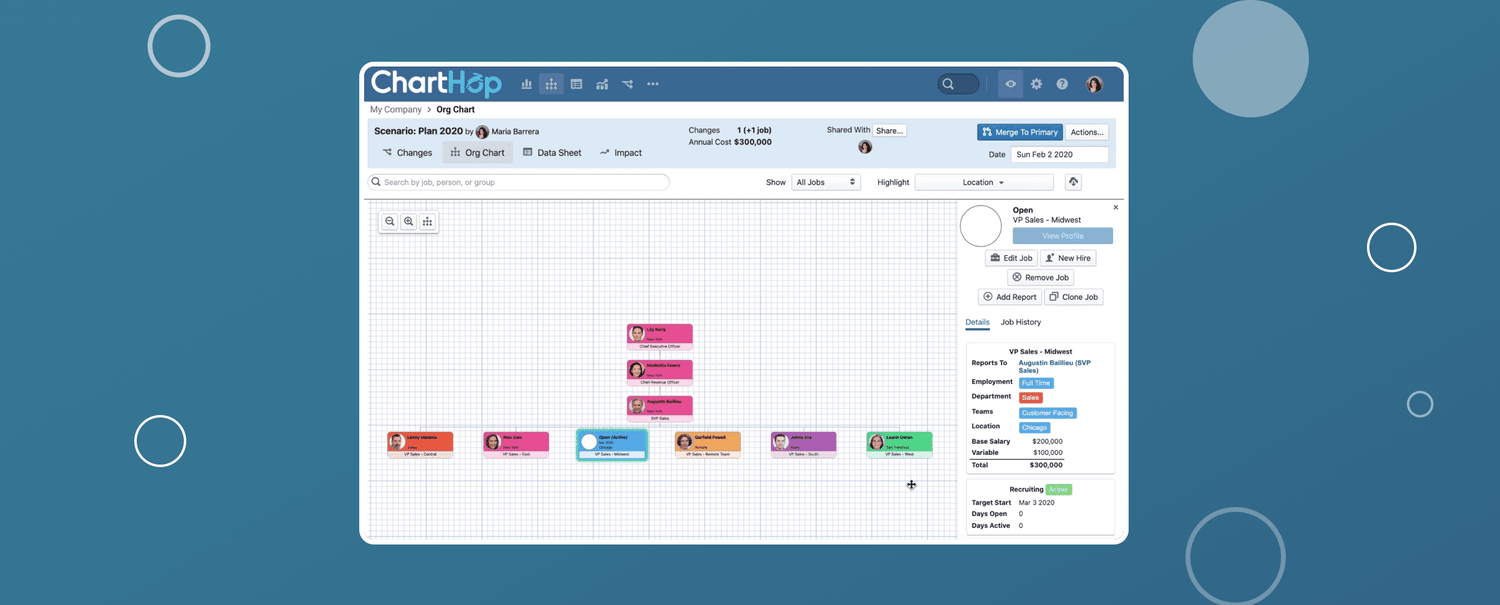Open the Show All Jobs dropdown

point(826,182)
